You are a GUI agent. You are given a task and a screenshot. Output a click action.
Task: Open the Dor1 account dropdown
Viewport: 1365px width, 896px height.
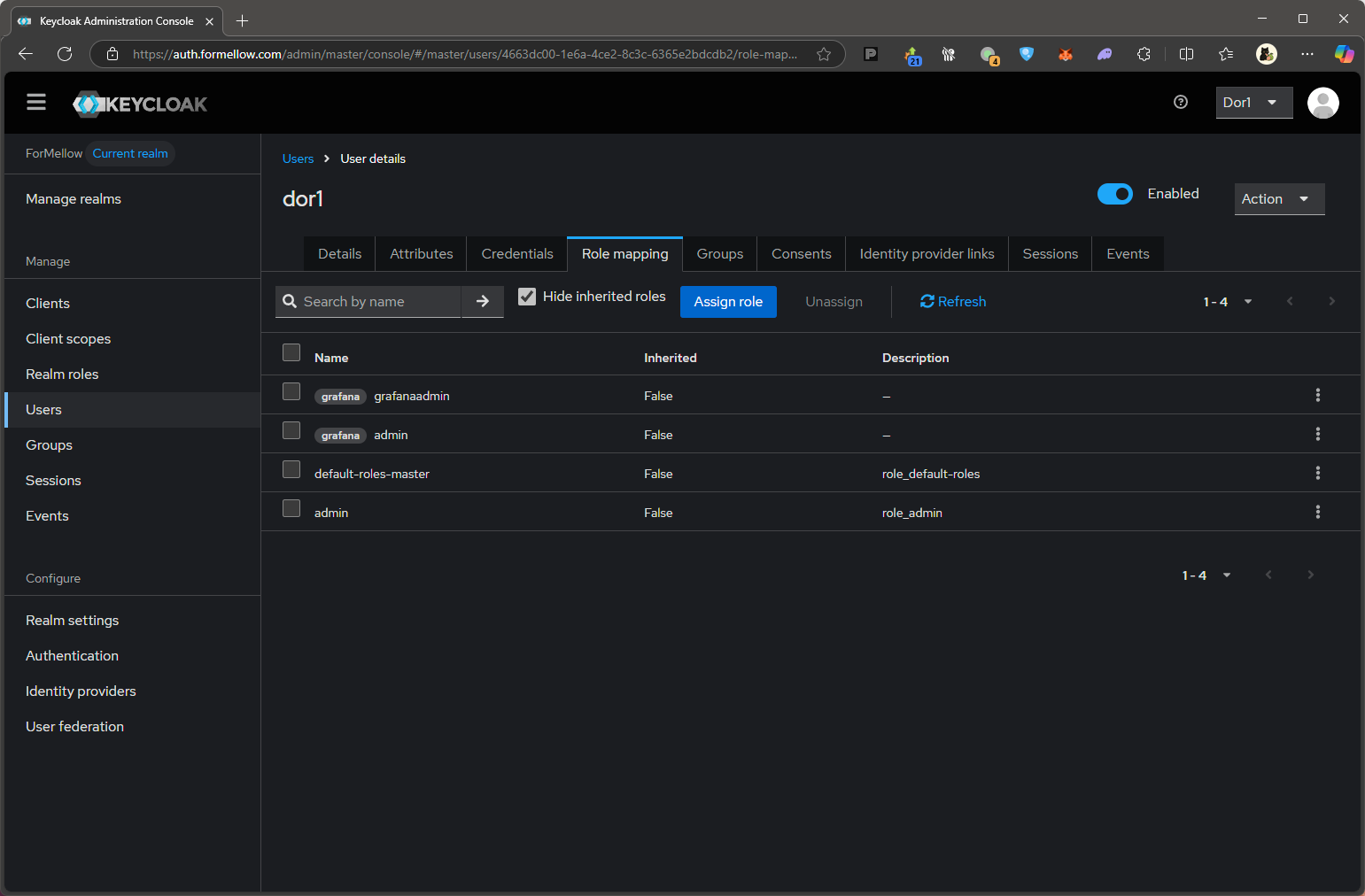[1254, 103]
